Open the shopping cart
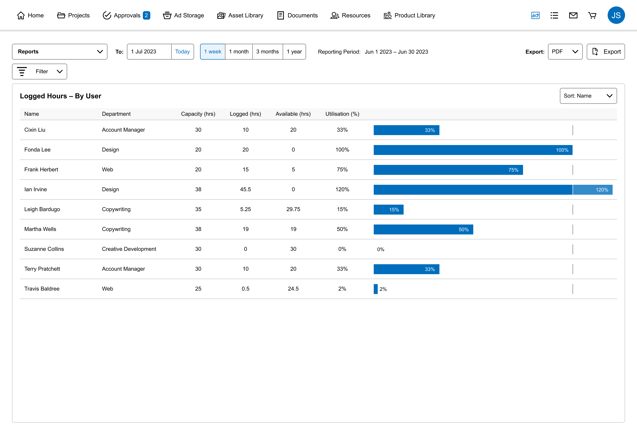The image size is (637, 447). (x=592, y=15)
